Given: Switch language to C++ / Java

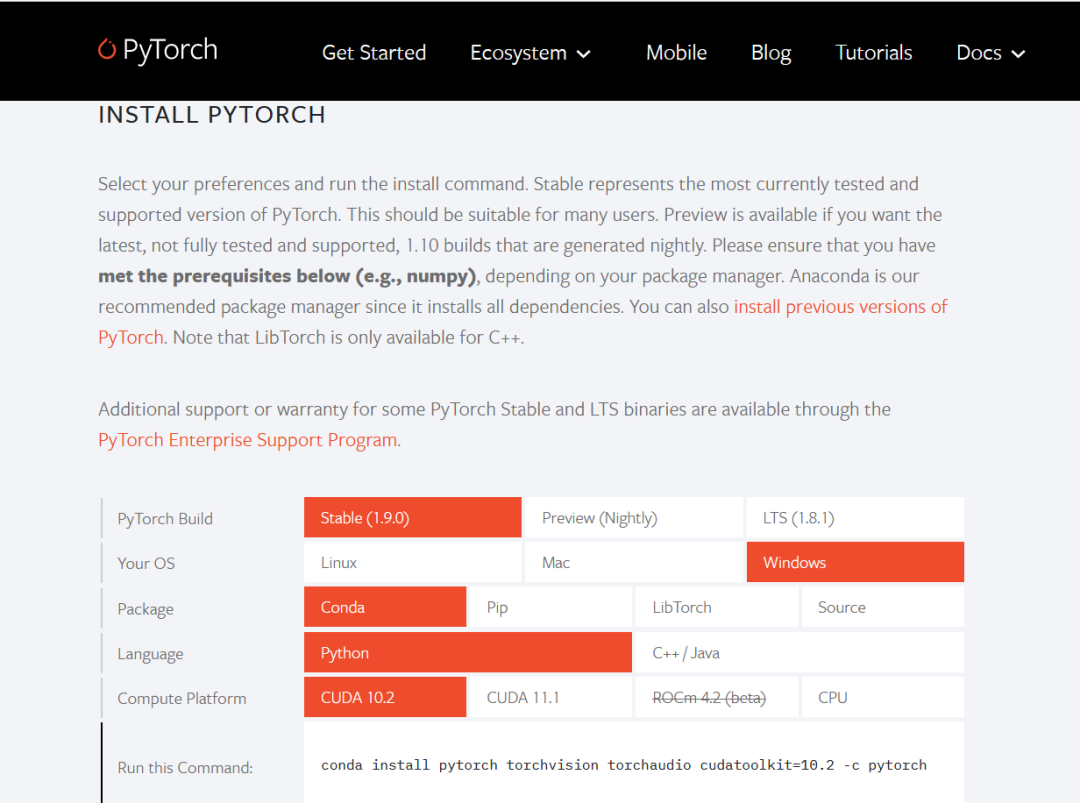Looking at the screenshot, I should click(x=800, y=652).
